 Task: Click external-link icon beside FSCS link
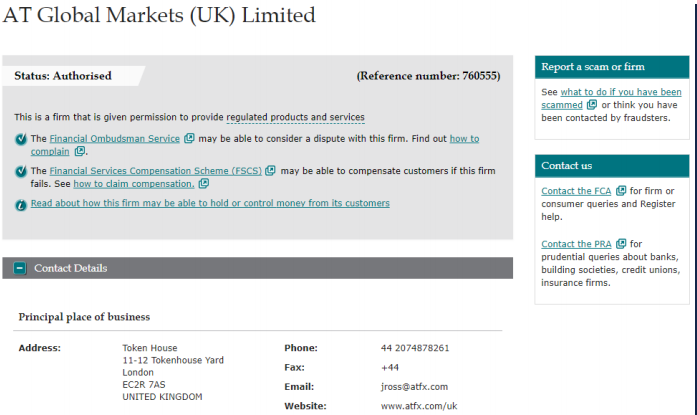click(271, 171)
